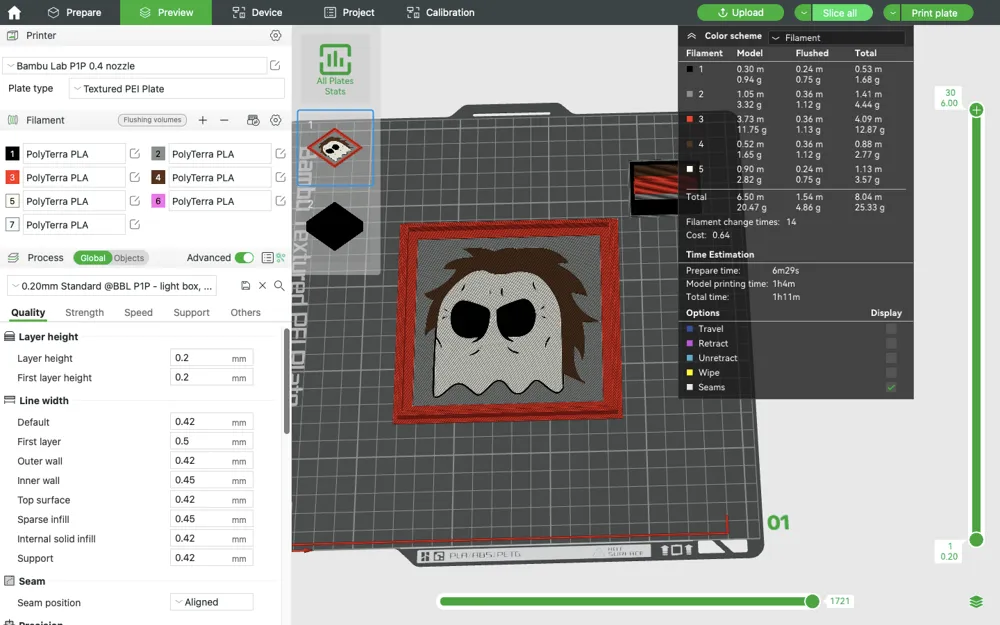Save the current process preset
The width and height of the screenshot is (1000, 625).
click(x=244, y=286)
